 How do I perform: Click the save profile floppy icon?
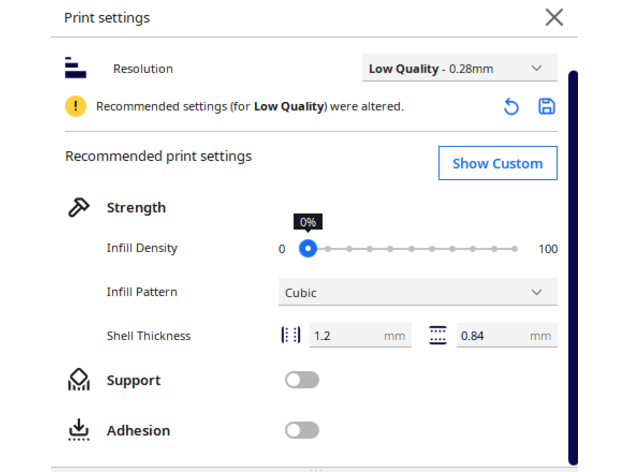pos(546,107)
